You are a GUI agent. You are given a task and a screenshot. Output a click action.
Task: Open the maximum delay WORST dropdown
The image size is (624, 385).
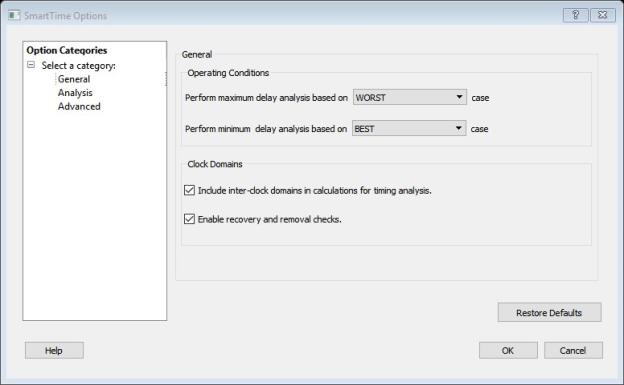click(x=410, y=97)
